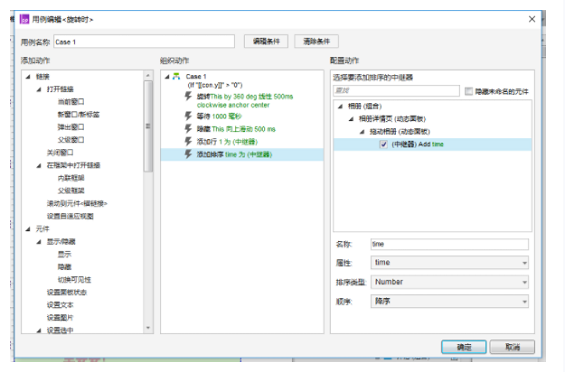Select the 'This 向上滑动 500 ms' action
565x372 pixels.
click(x=236, y=129)
